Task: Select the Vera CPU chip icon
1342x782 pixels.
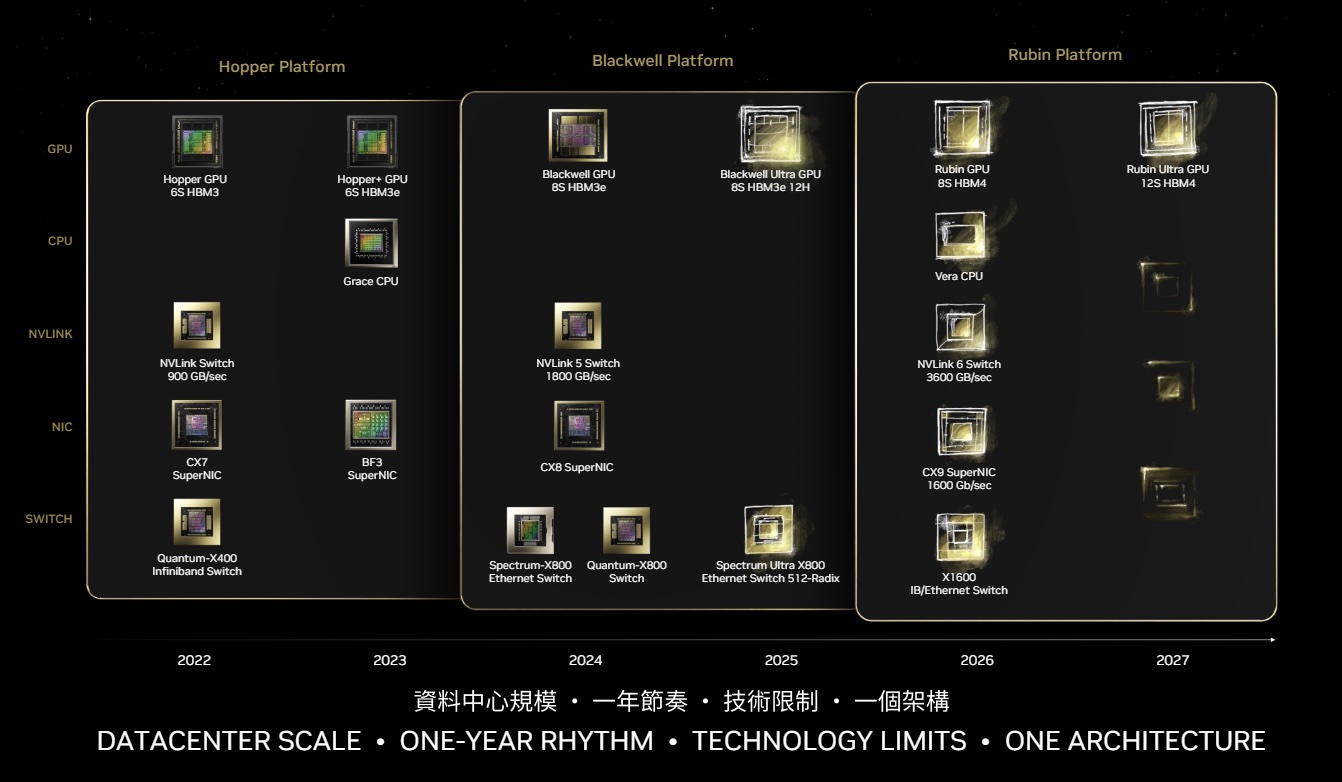Action: tap(960, 234)
